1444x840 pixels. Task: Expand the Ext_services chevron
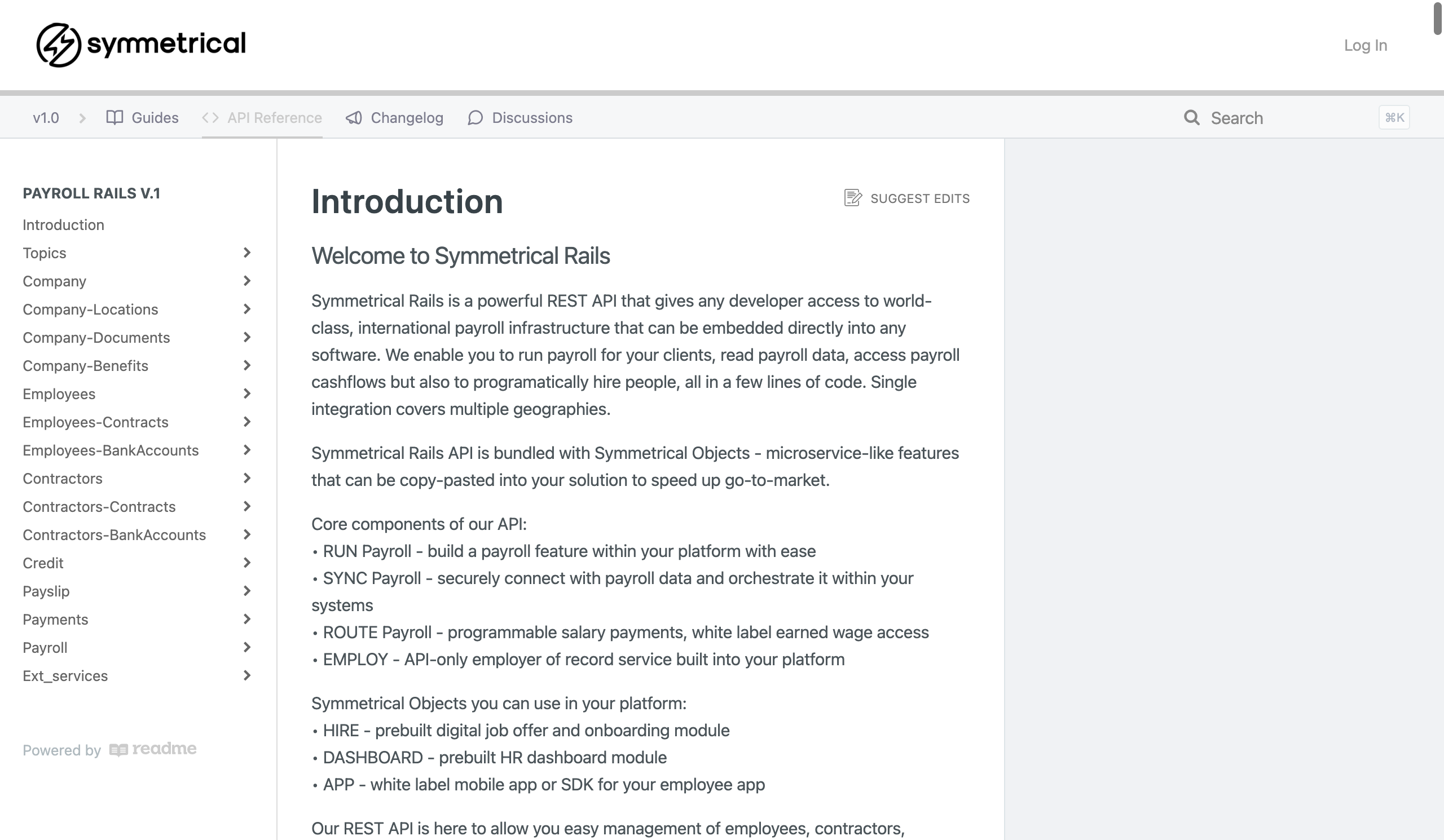pos(247,676)
